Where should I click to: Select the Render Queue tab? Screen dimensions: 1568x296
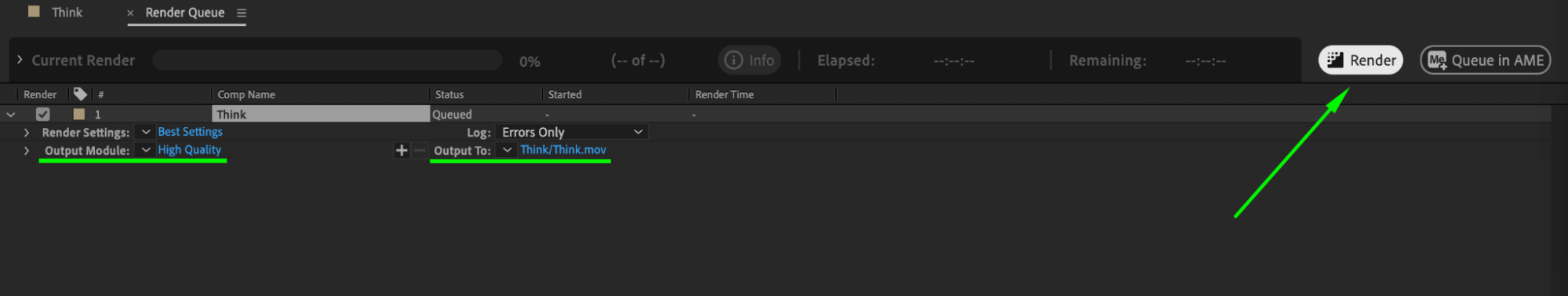185,13
